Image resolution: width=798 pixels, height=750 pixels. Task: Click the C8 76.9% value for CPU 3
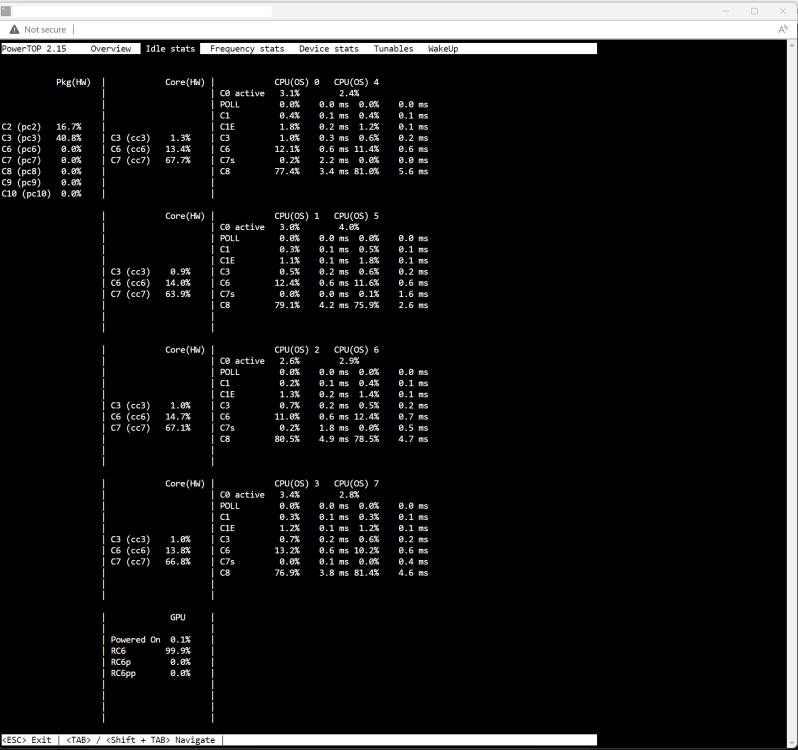click(287, 573)
